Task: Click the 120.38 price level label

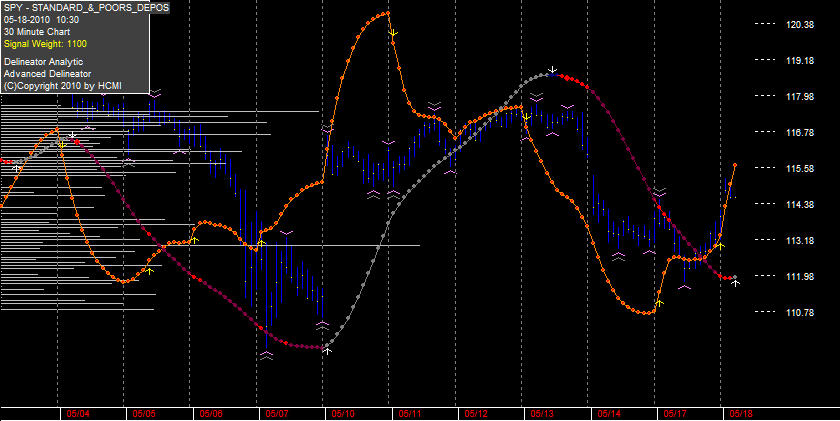Action: [x=800, y=24]
